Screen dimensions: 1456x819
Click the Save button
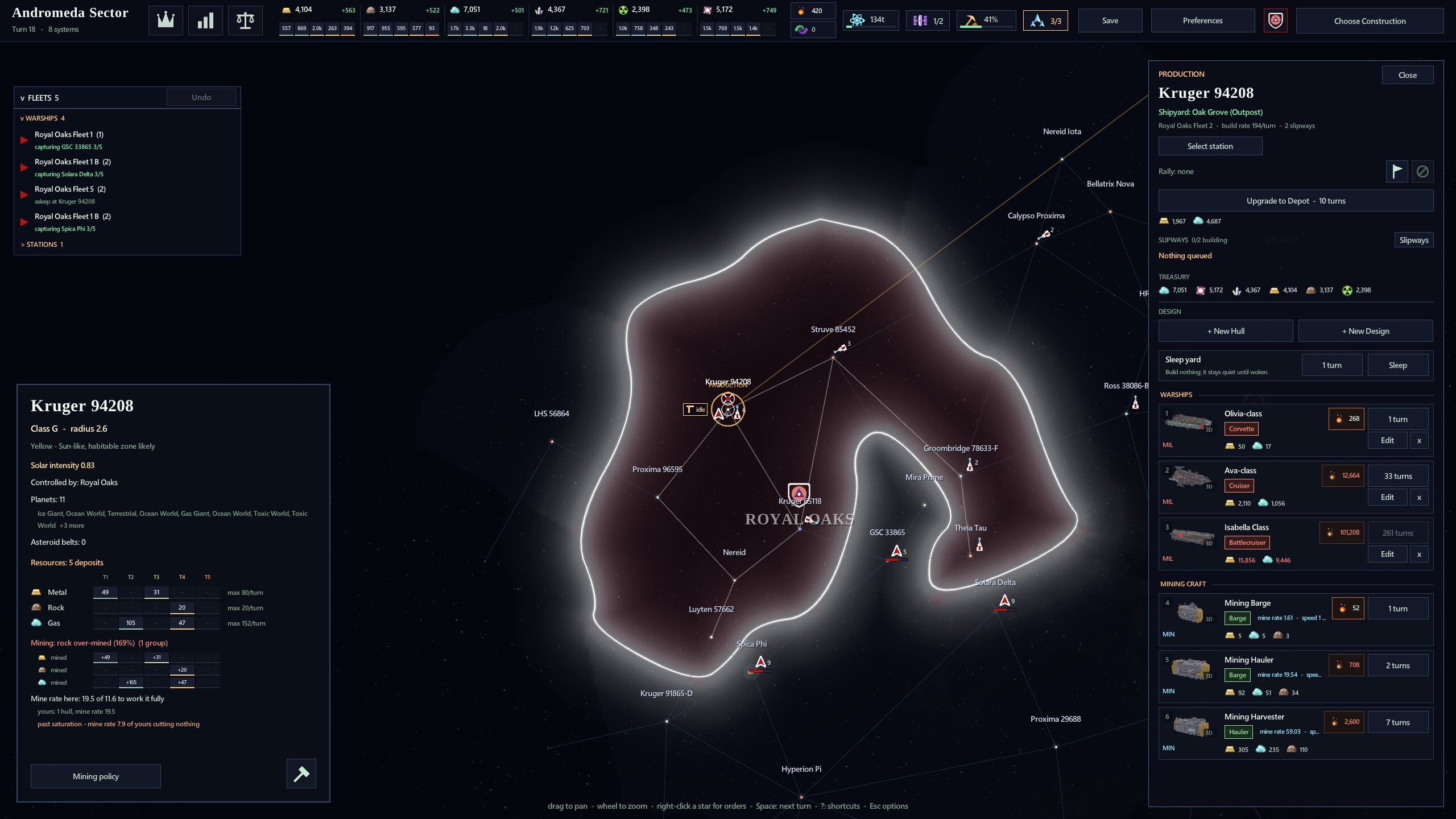click(1110, 20)
